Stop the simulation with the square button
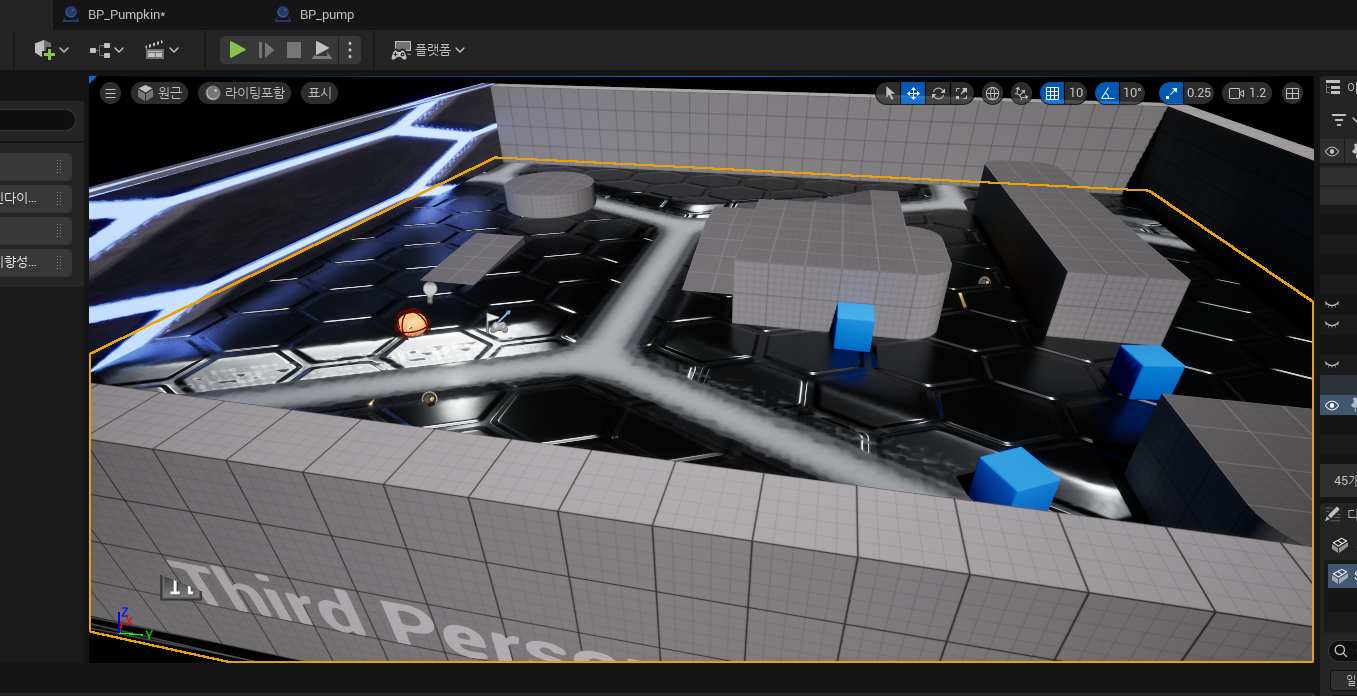This screenshot has width=1357, height=696. click(294, 49)
